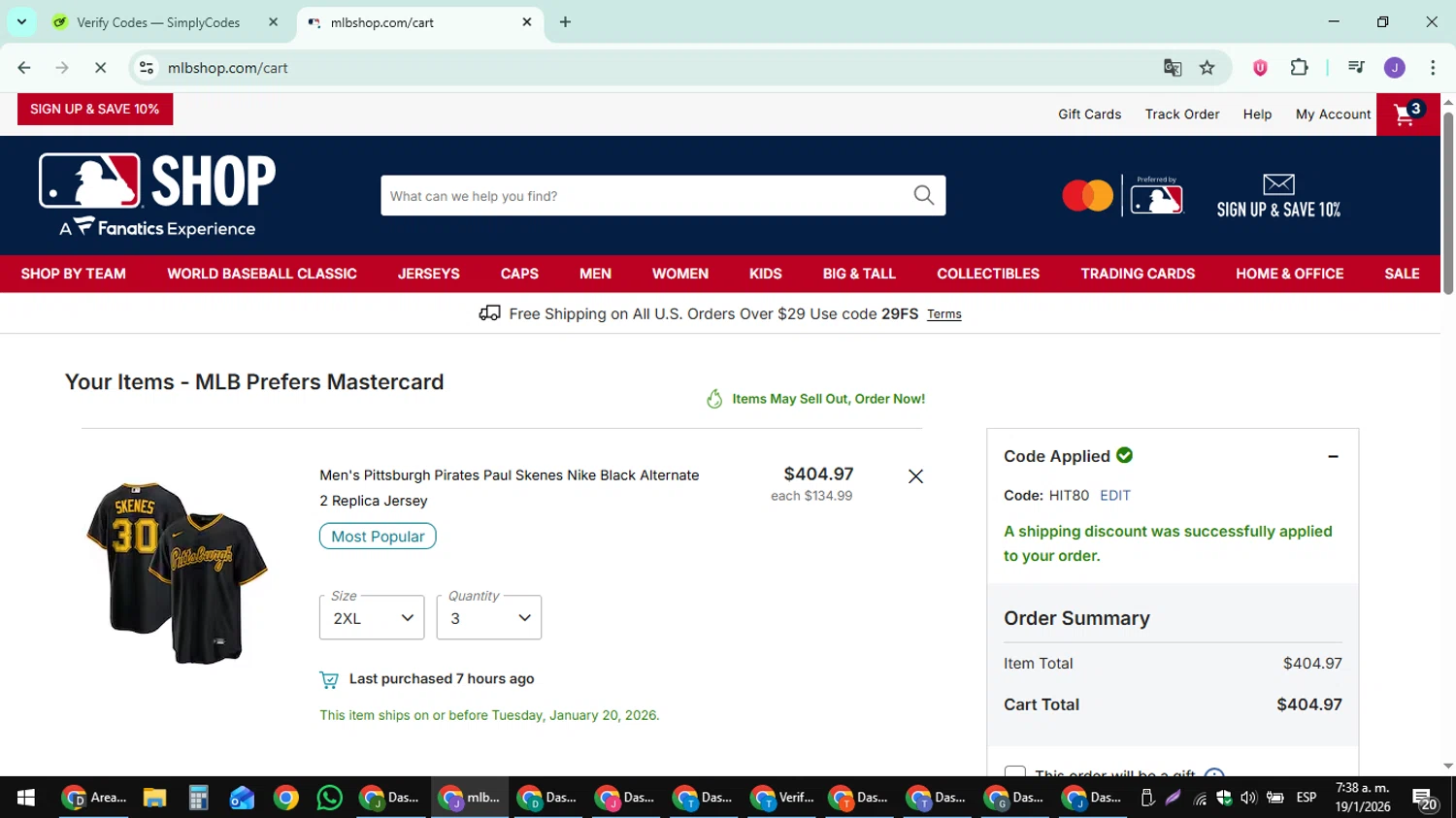This screenshot has height=818, width=1456.
Task: Open the SHOP BY TEAM menu
Action: click(74, 274)
